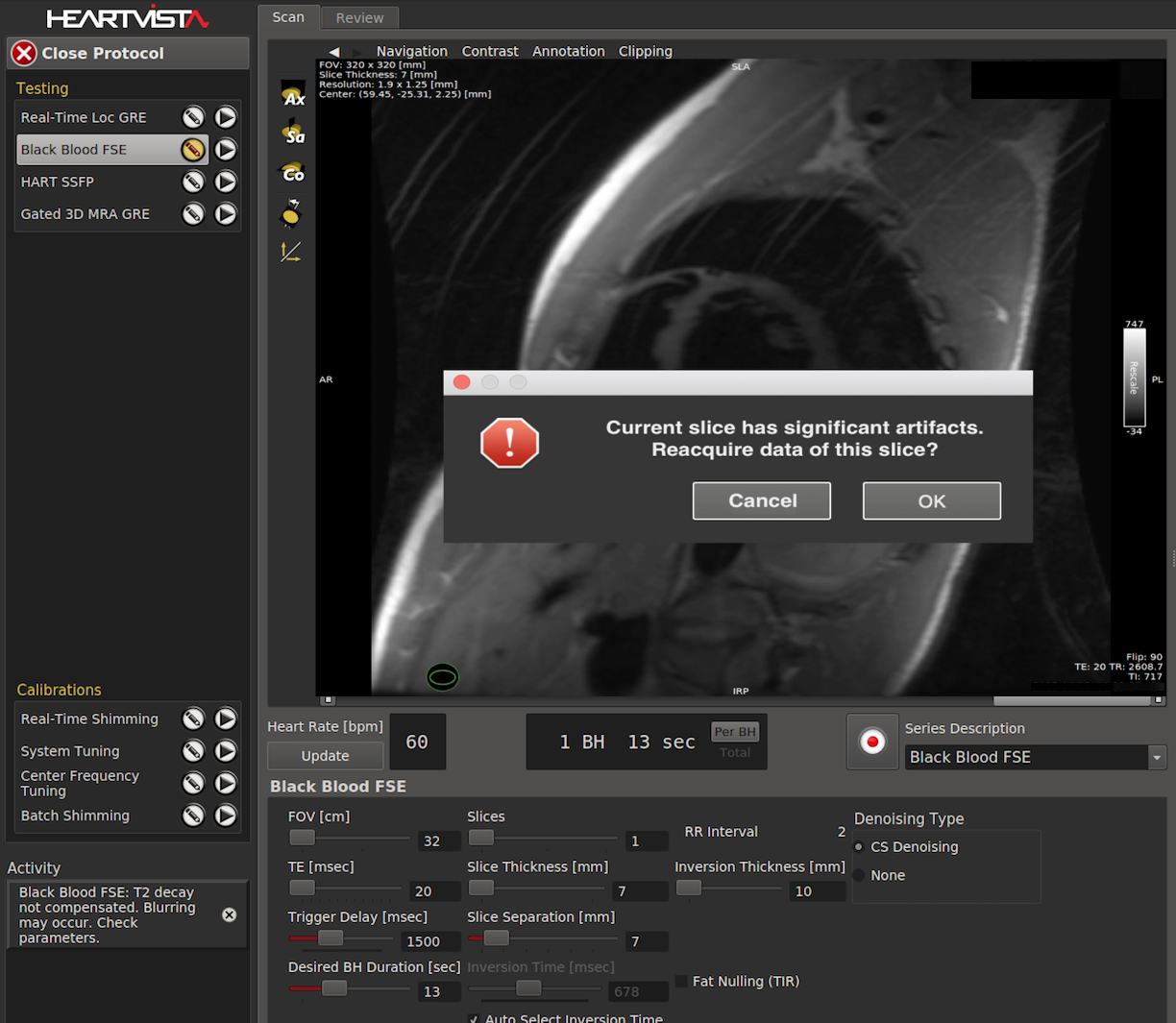Select the Axial (Ax) view icon
Viewport: 1176px width, 1023px height.
[x=292, y=94]
